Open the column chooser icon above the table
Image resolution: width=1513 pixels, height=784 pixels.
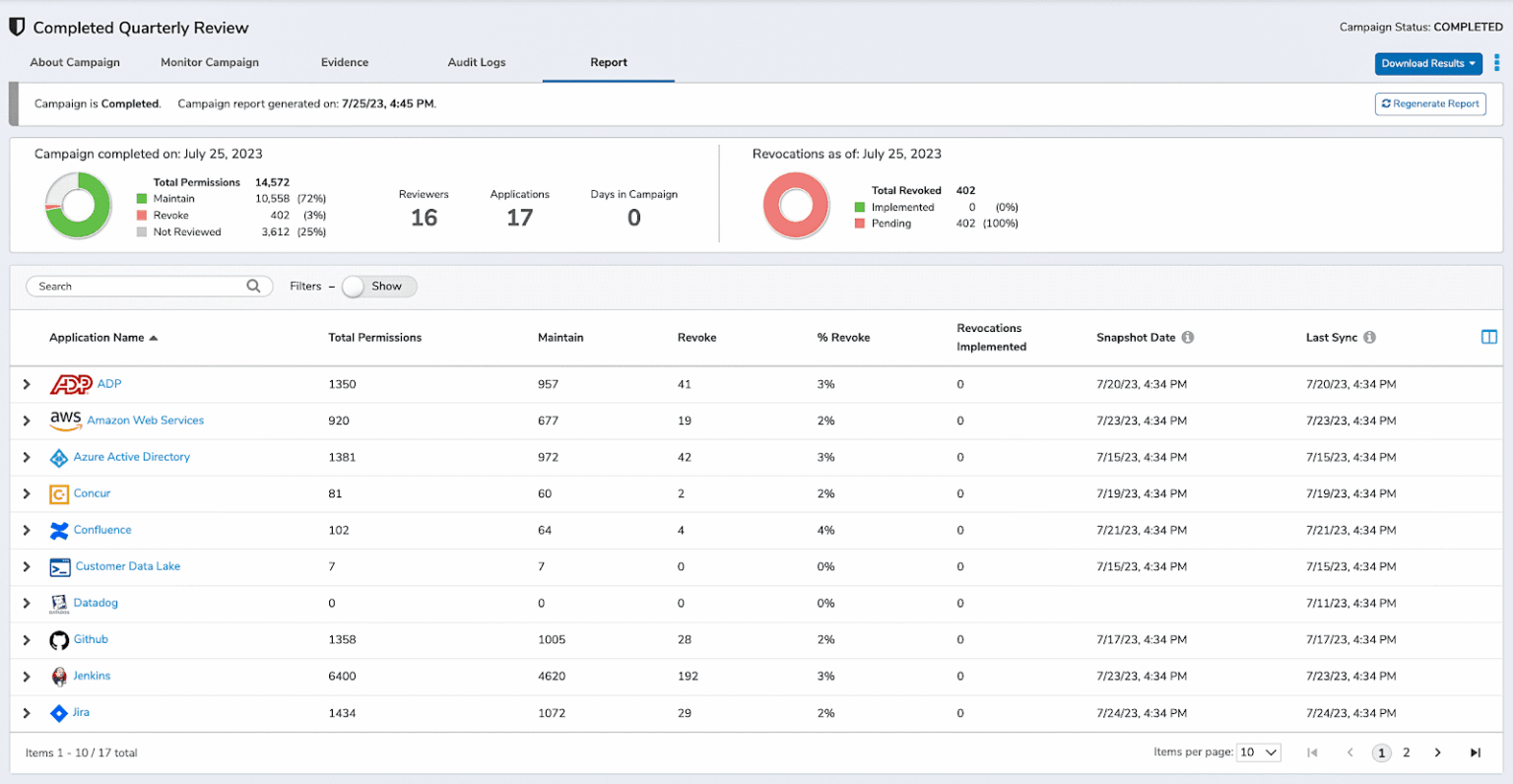click(1488, 336)
